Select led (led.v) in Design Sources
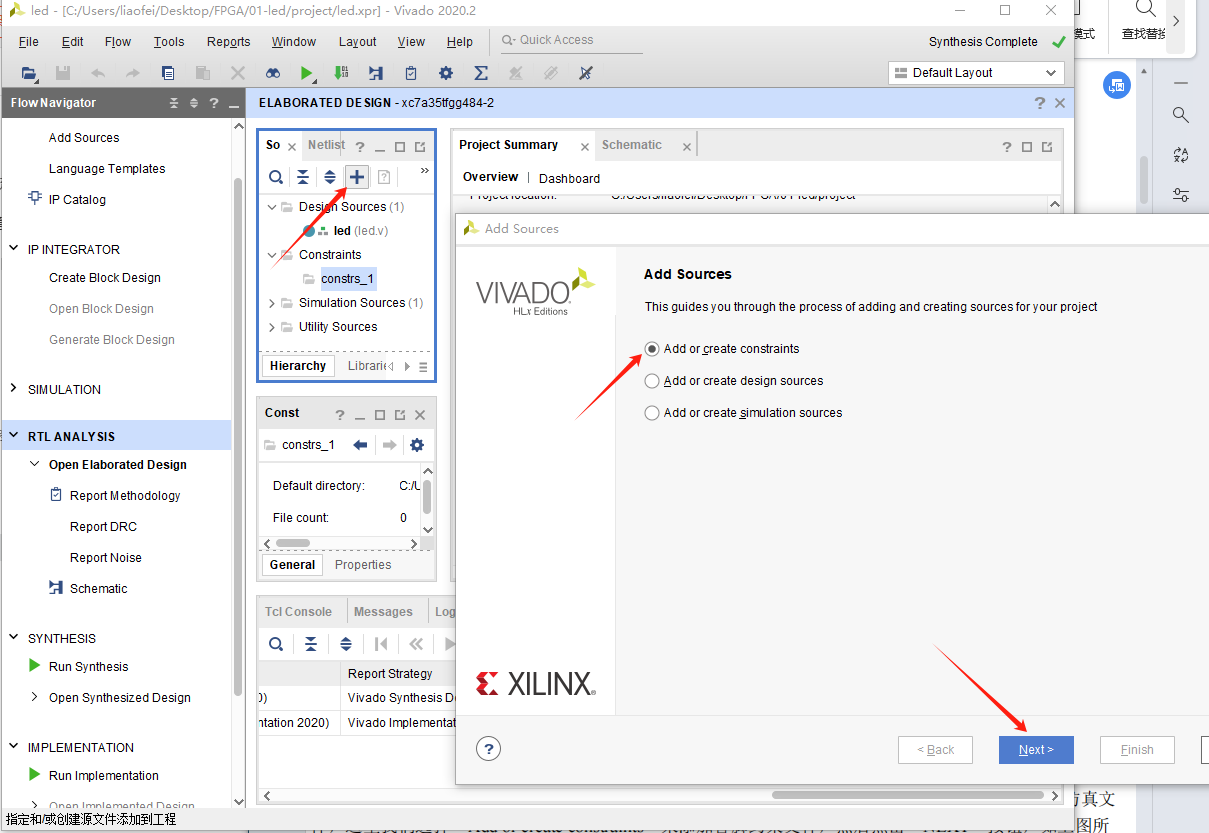Image resolution: width=1209 pixels, height=833 pixels. 361,231
